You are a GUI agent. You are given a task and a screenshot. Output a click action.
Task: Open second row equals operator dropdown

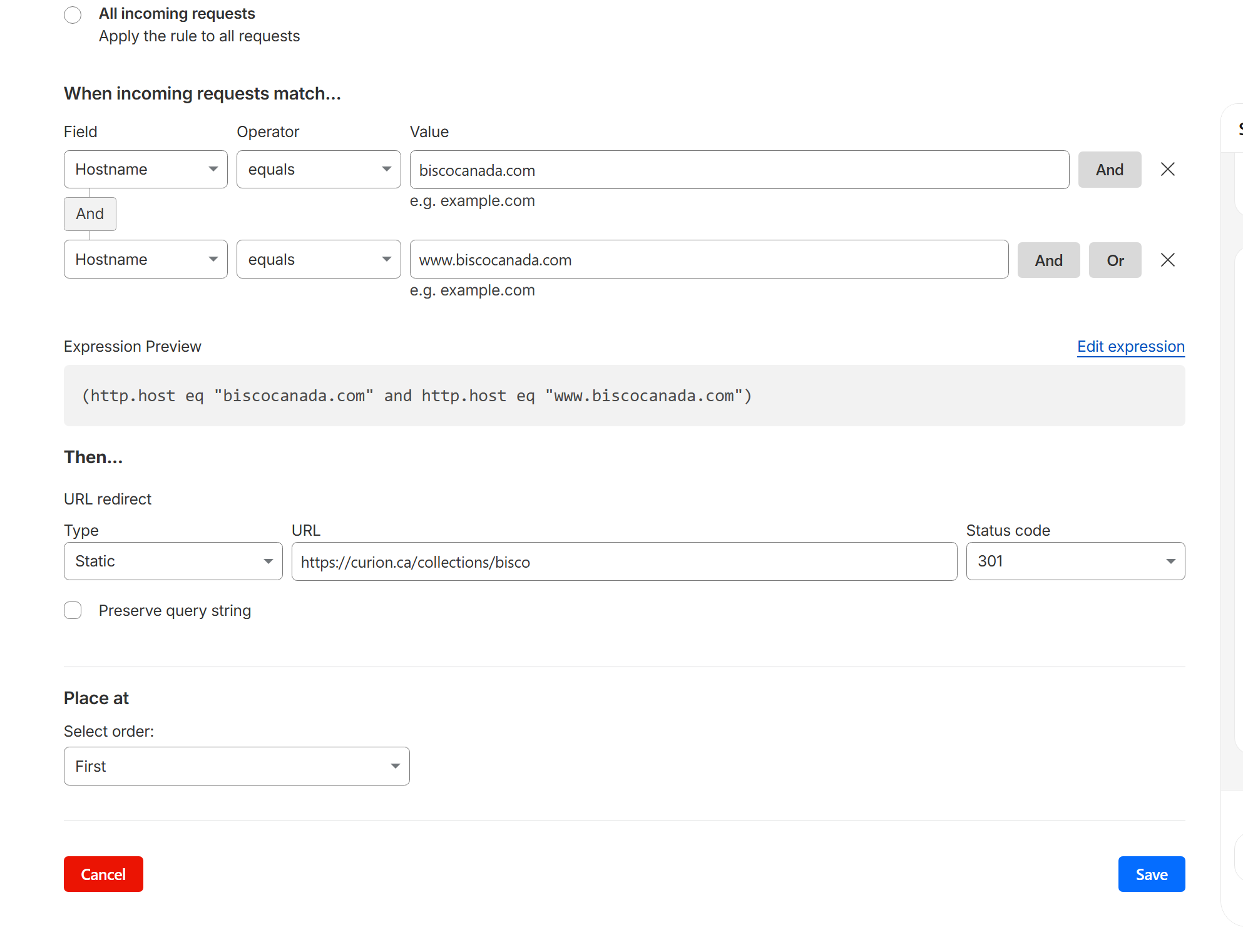[x=318, y=259]
